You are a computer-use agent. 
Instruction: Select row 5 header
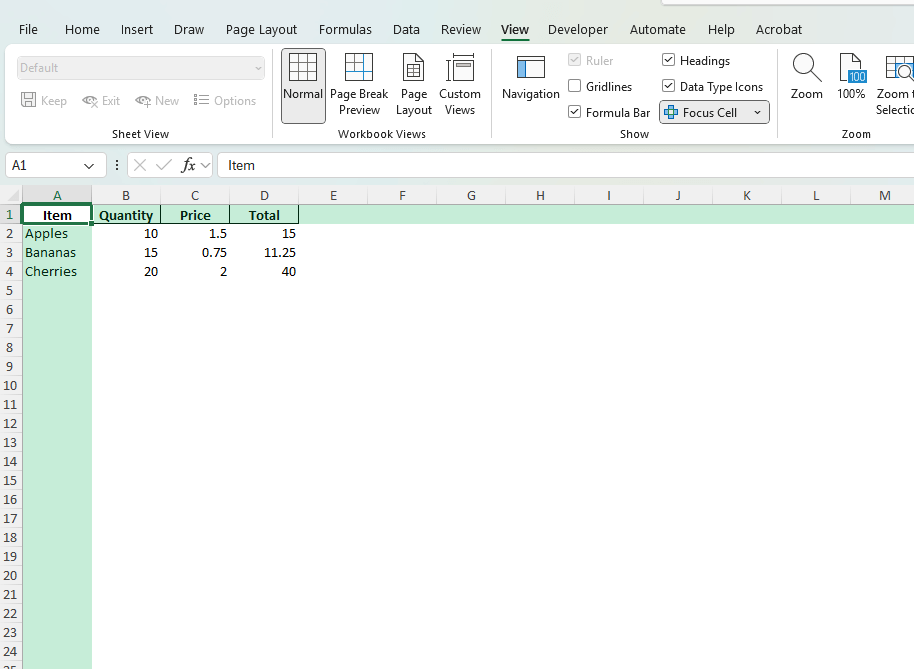(10, 291)
